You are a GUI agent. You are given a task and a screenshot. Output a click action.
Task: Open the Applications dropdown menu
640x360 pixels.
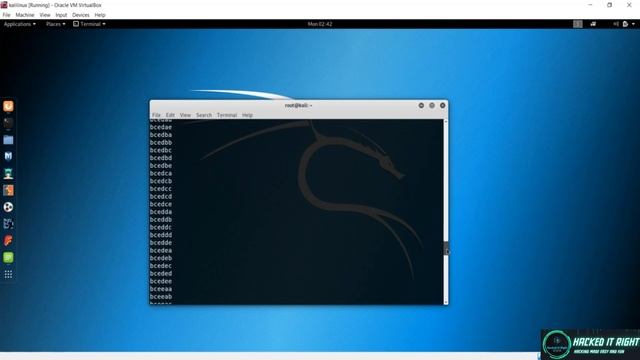click(x=20, y=24)
